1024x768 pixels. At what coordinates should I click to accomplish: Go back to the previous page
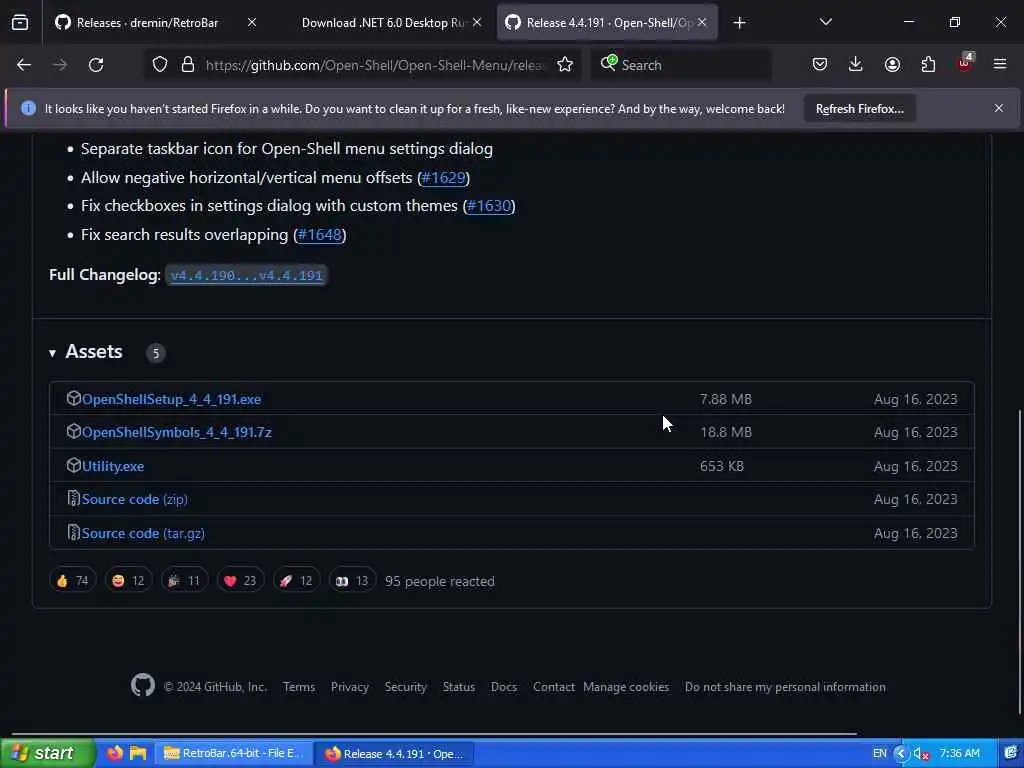[24, 65]
